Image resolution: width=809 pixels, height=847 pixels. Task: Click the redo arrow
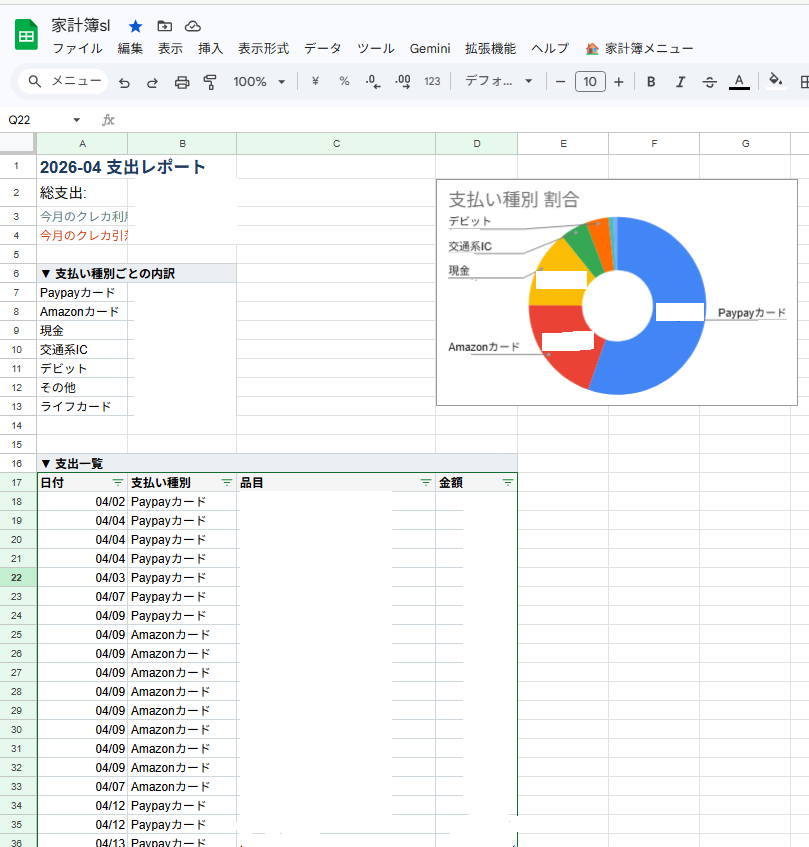[x=153, y=82]
